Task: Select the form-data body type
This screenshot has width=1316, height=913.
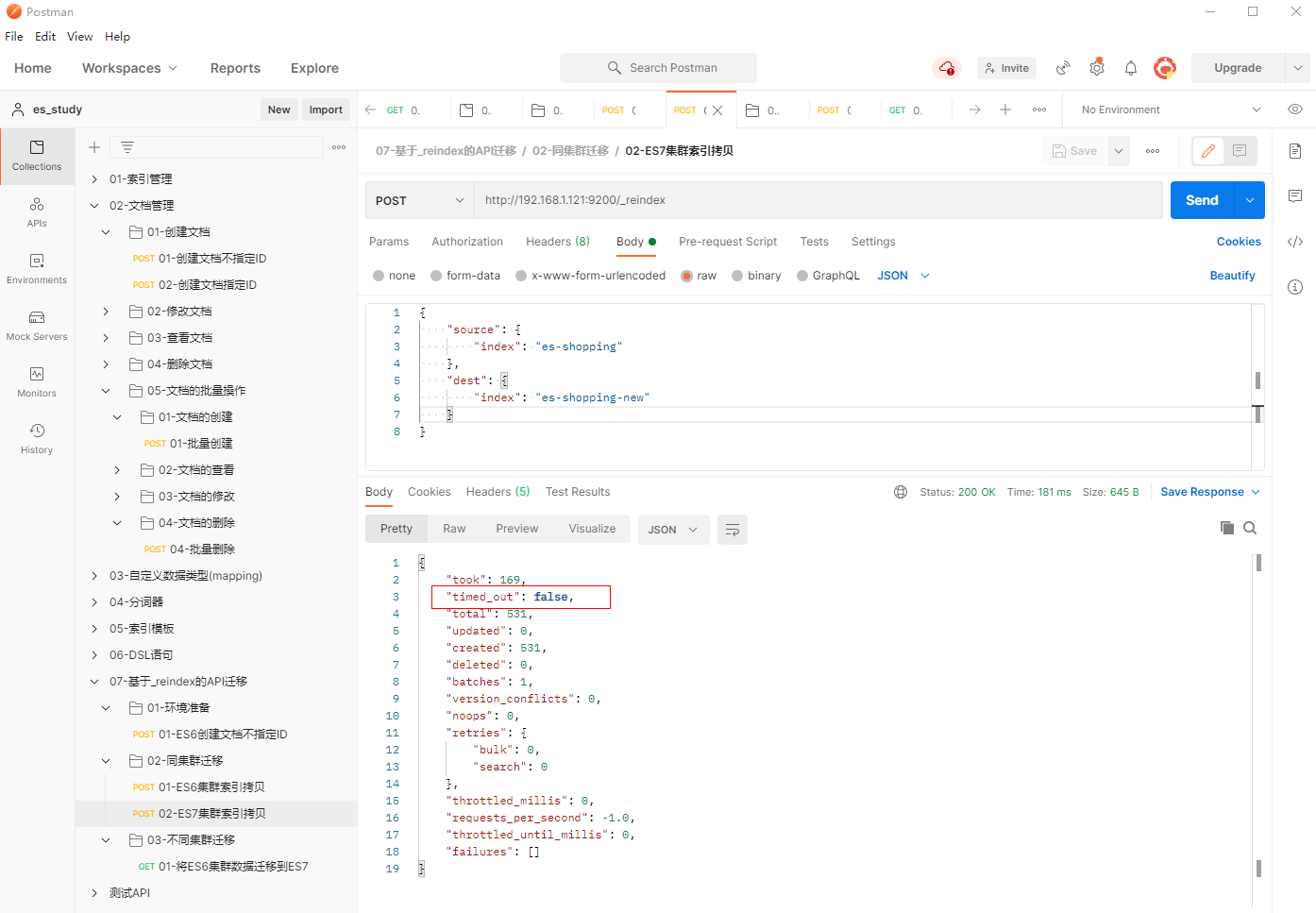Action: tap(437, 276)
